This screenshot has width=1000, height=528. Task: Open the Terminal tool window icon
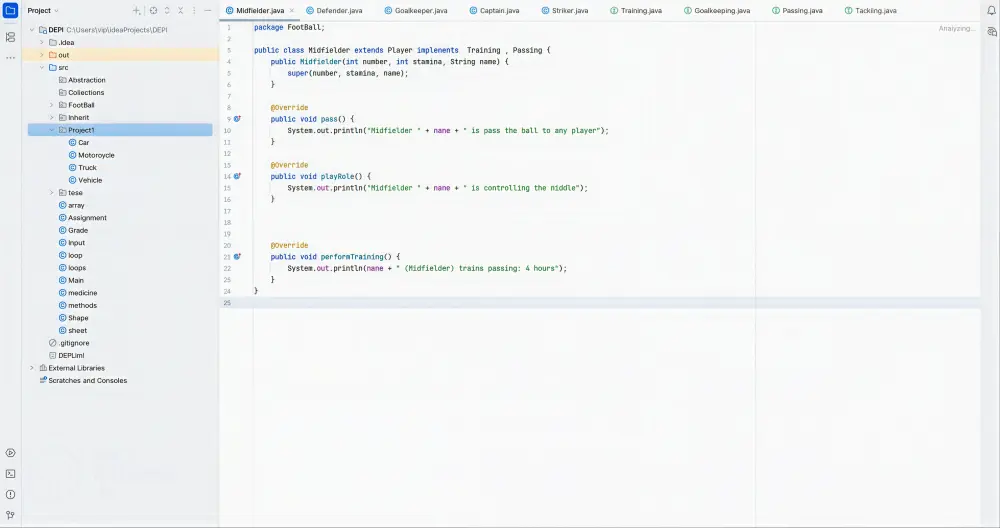click(x=10, y=474)
